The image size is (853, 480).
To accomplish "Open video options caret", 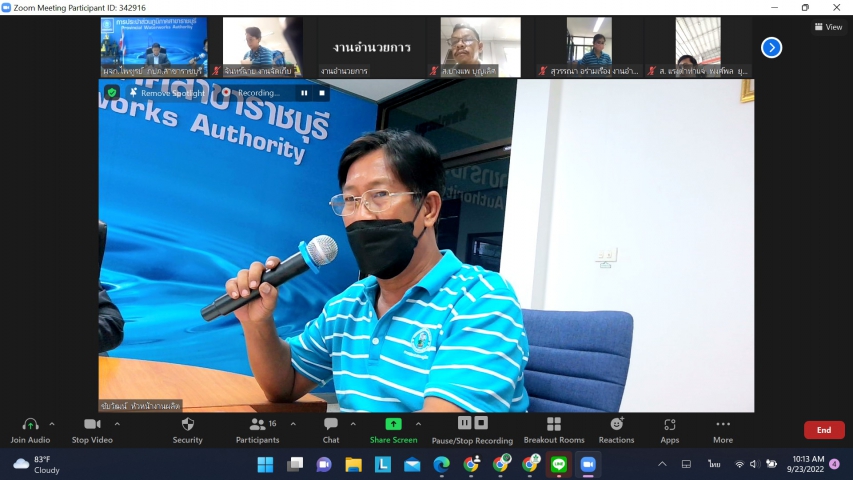I will point(117,424).
